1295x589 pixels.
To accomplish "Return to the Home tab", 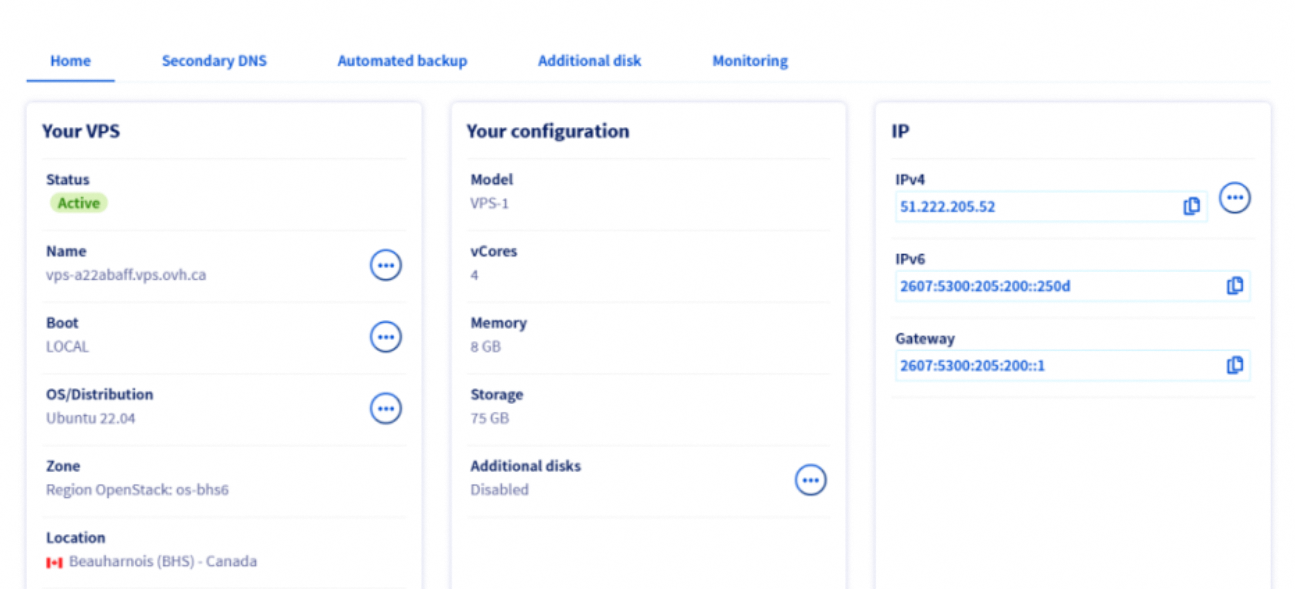I will click(70, 61).
